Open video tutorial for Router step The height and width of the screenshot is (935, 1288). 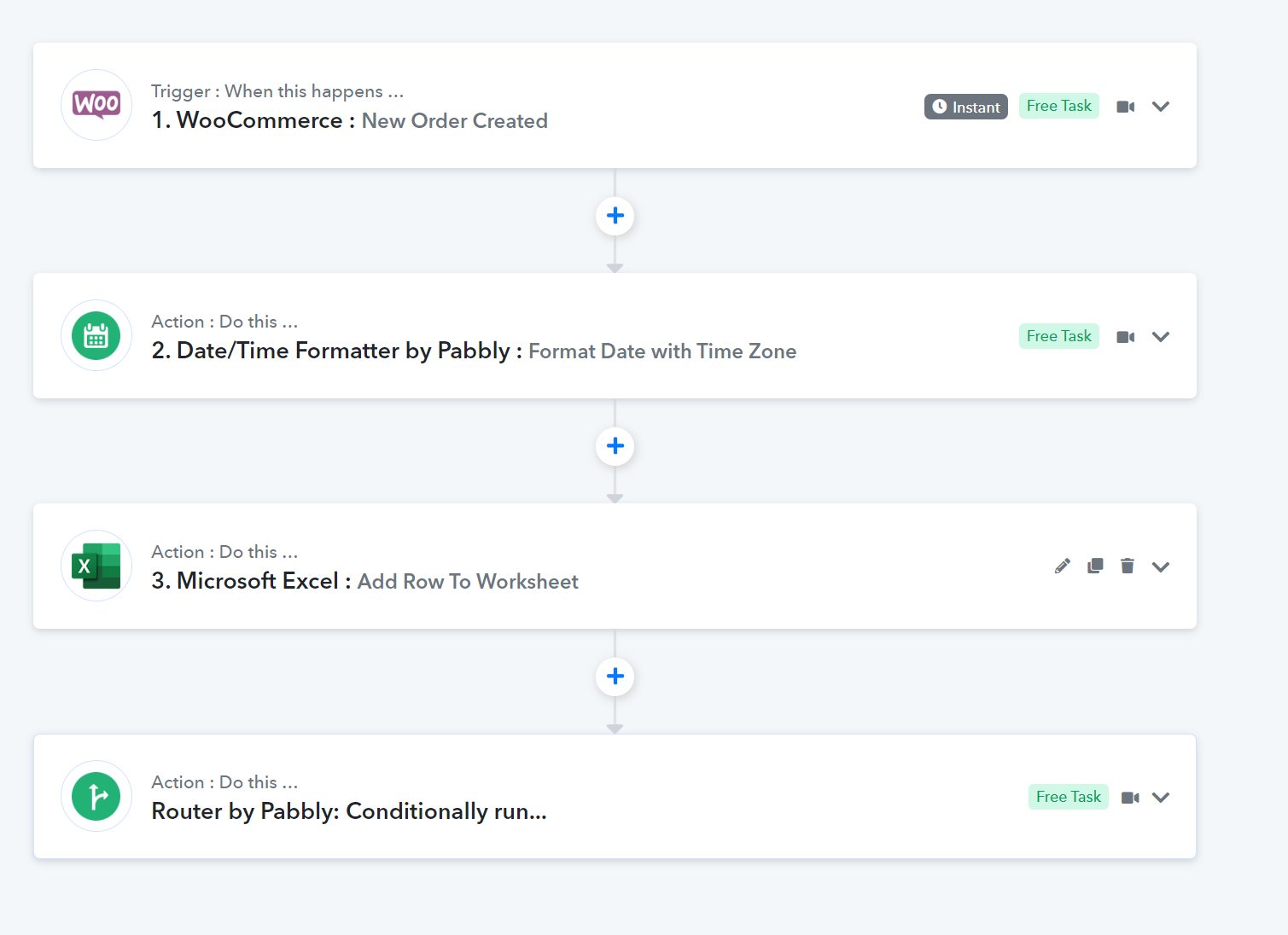click(1130, 798)
